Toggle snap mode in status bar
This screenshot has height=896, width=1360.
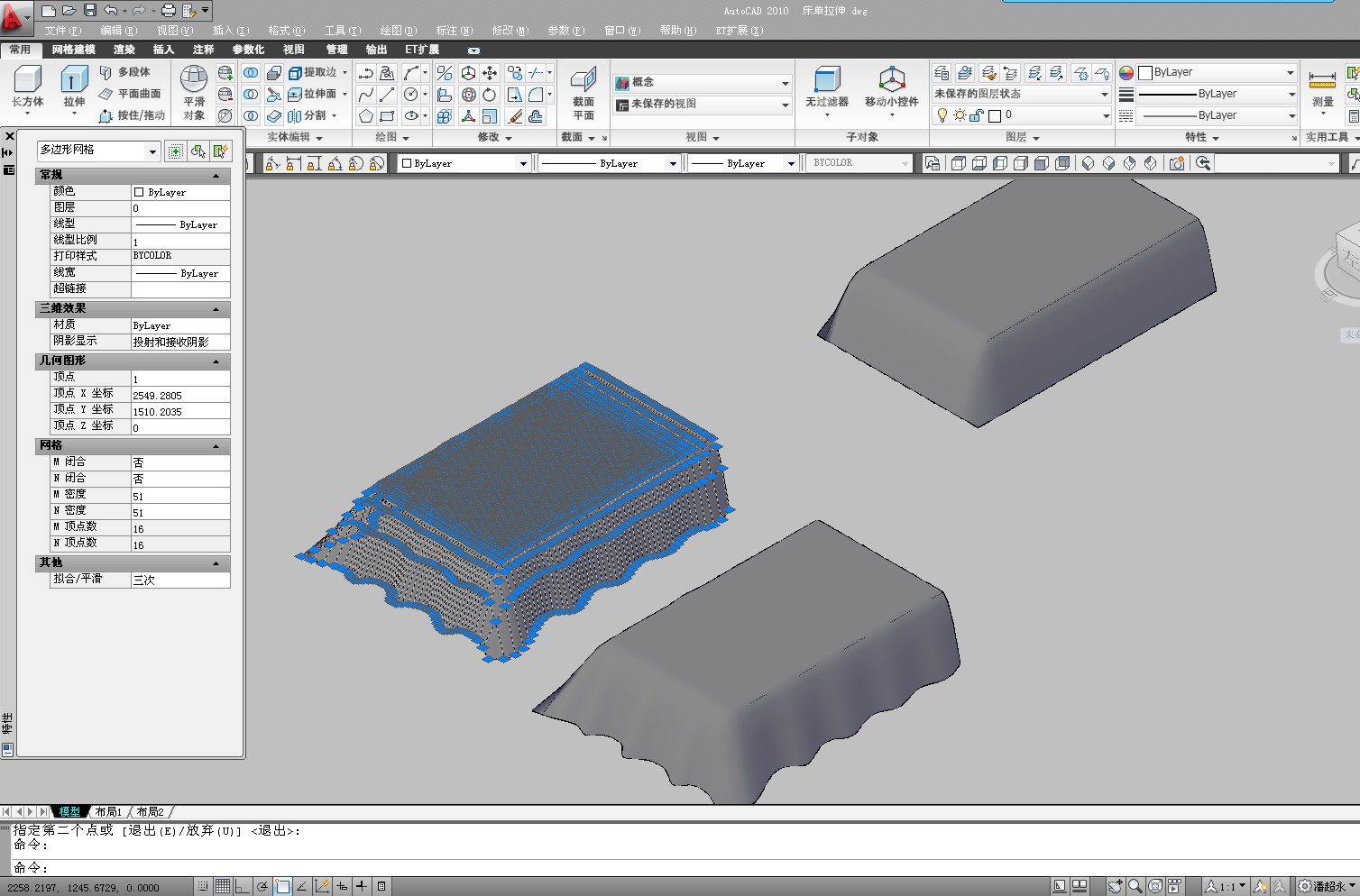point(203,887)
